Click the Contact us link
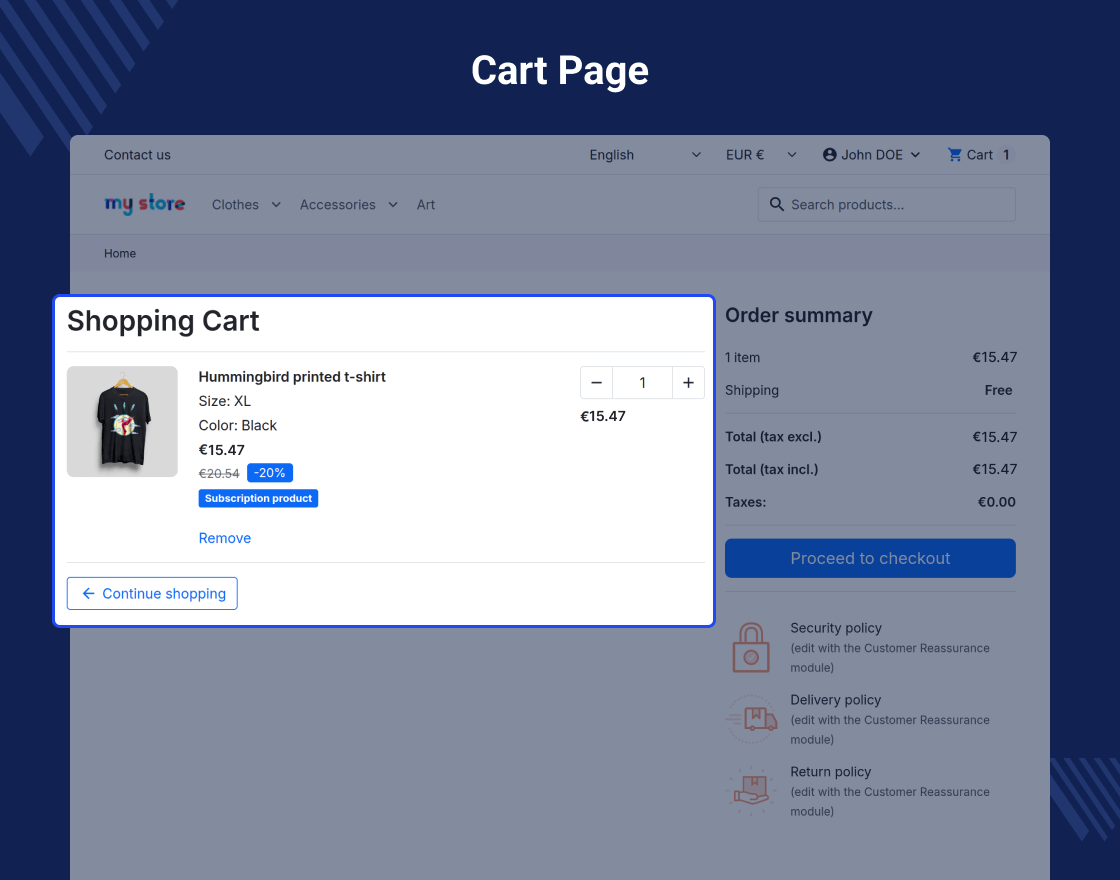1120x880 pixels. pos(137,155)
